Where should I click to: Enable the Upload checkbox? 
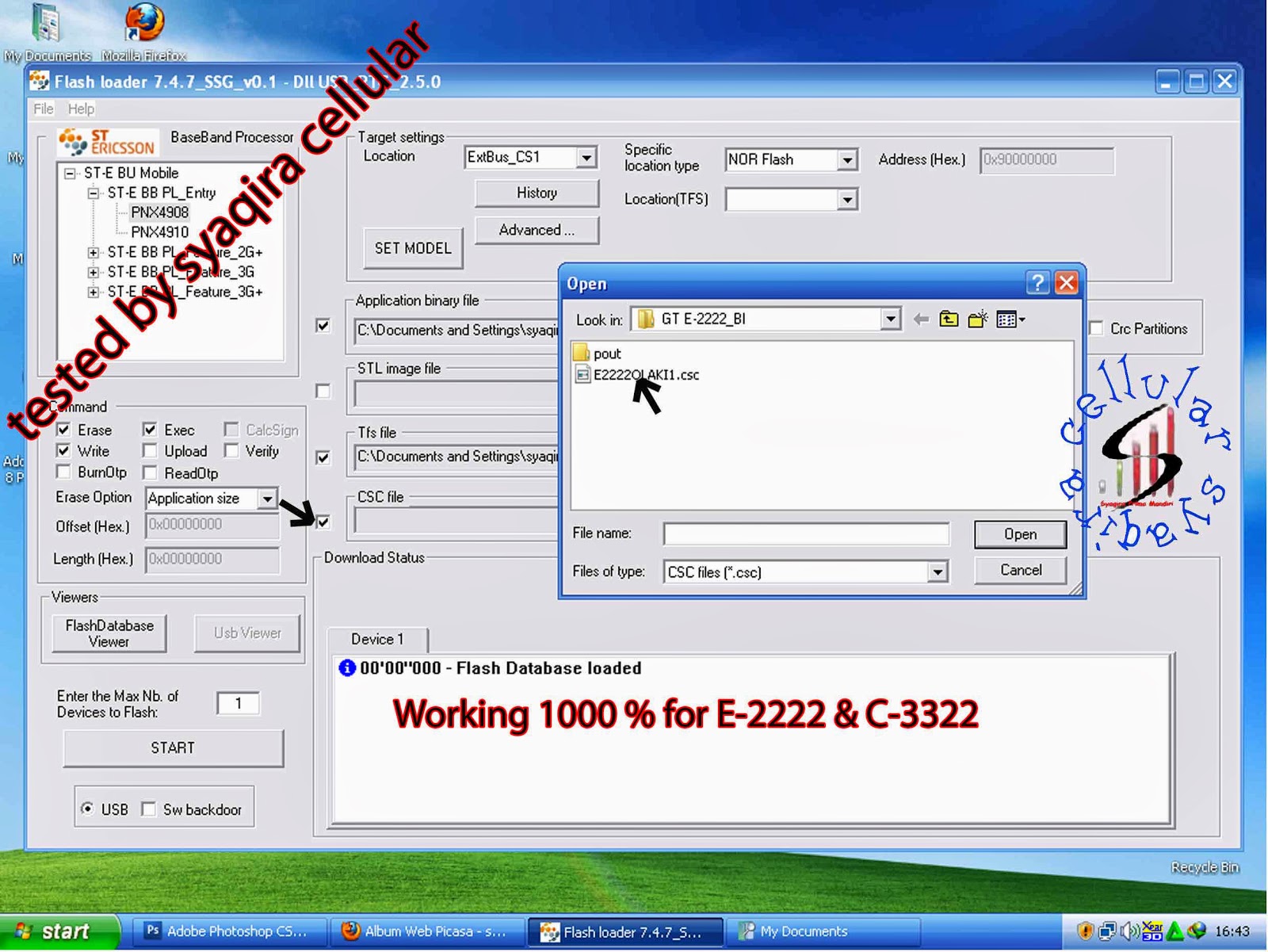pyautogui.click(x=150, y=450)
